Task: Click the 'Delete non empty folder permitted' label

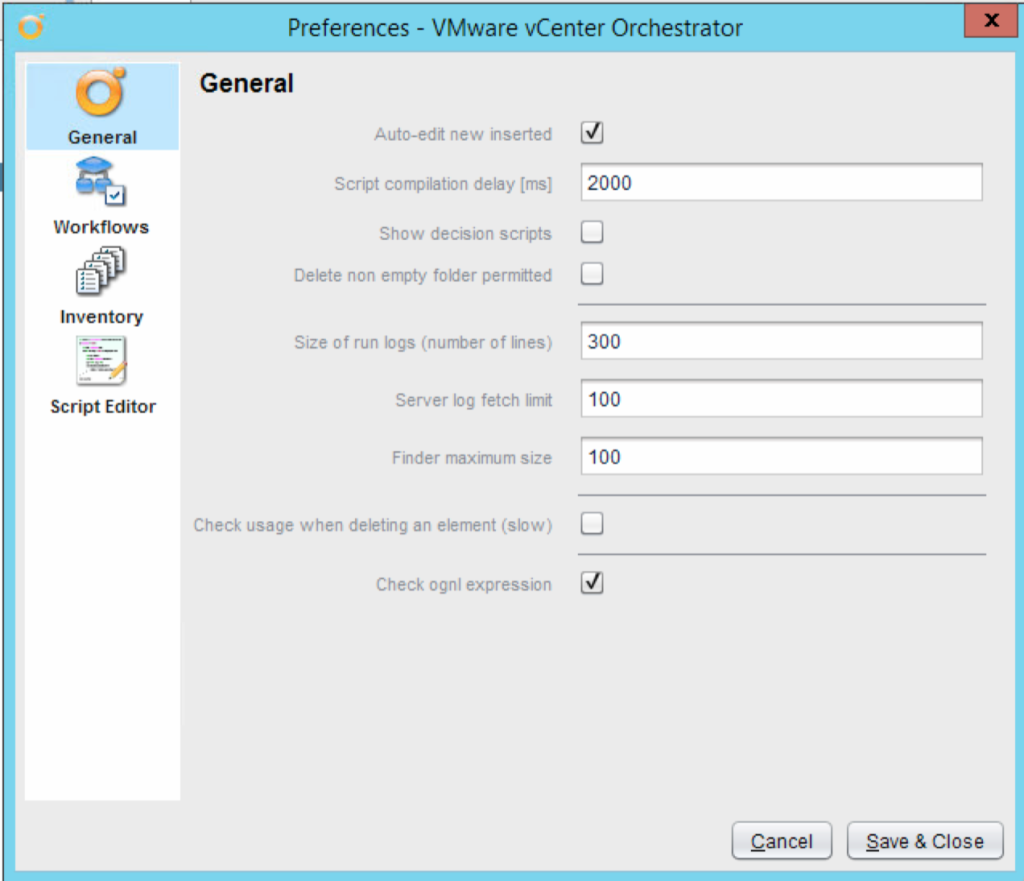Action: [423, 276]
